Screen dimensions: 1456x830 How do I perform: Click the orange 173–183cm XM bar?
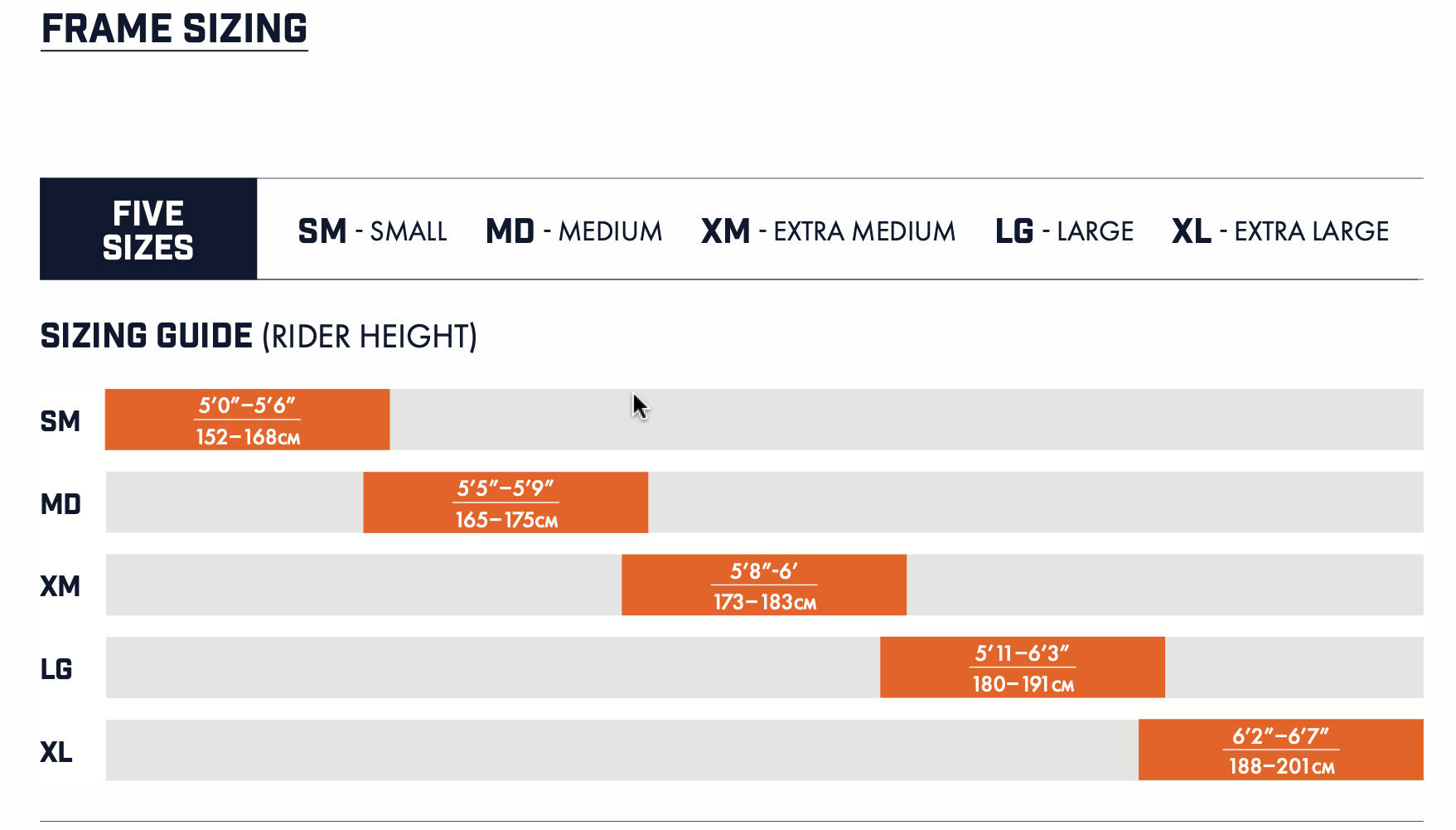click(764, 585)
